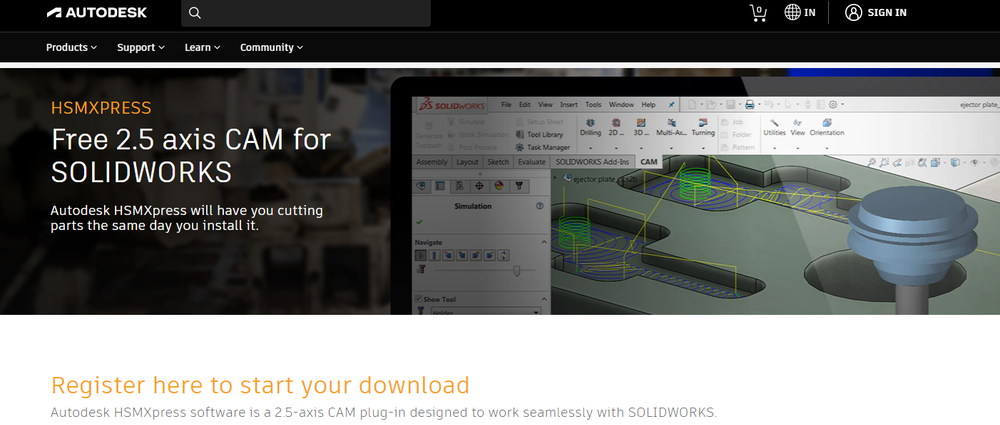Click the search magnifier icon
1000x425 pixels.
coord(195,13)
